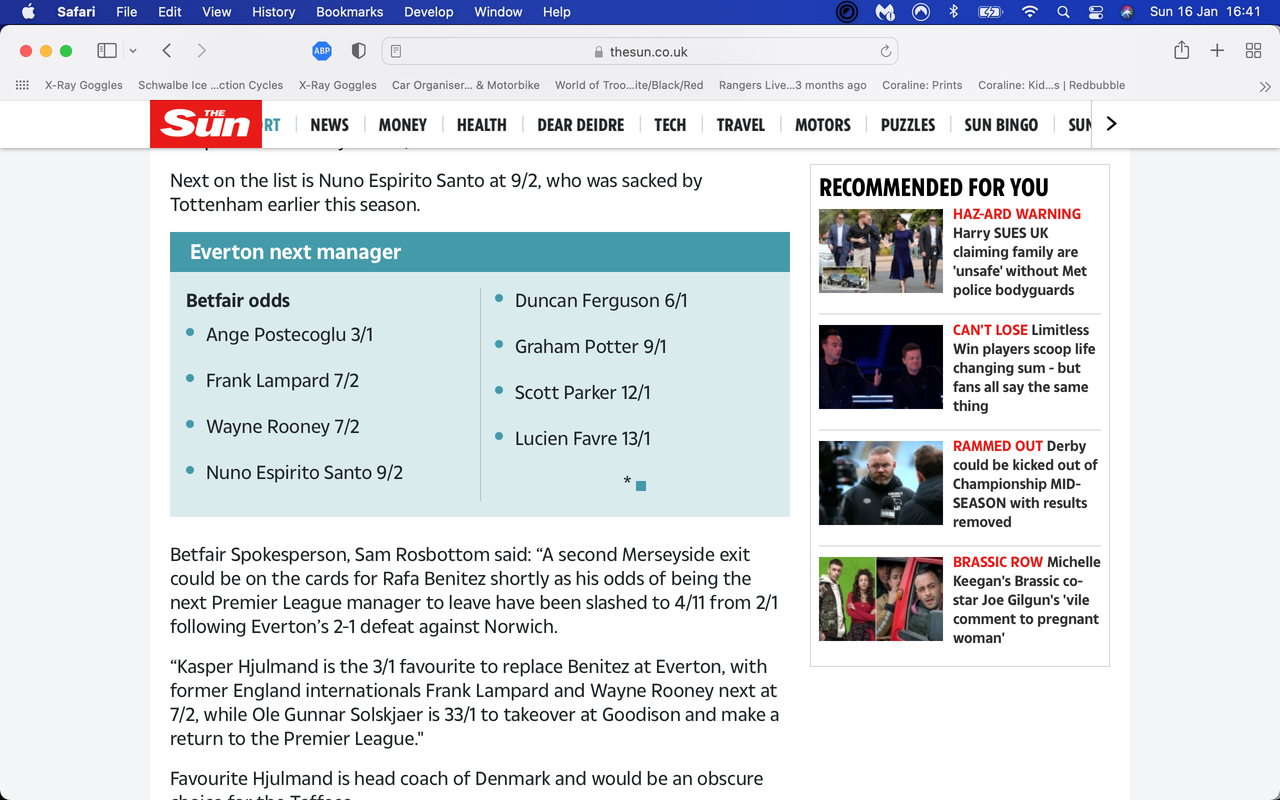Screen dimensions: 1280x800
Task: Open the Apple menu
Action: (x=28, y=12)
